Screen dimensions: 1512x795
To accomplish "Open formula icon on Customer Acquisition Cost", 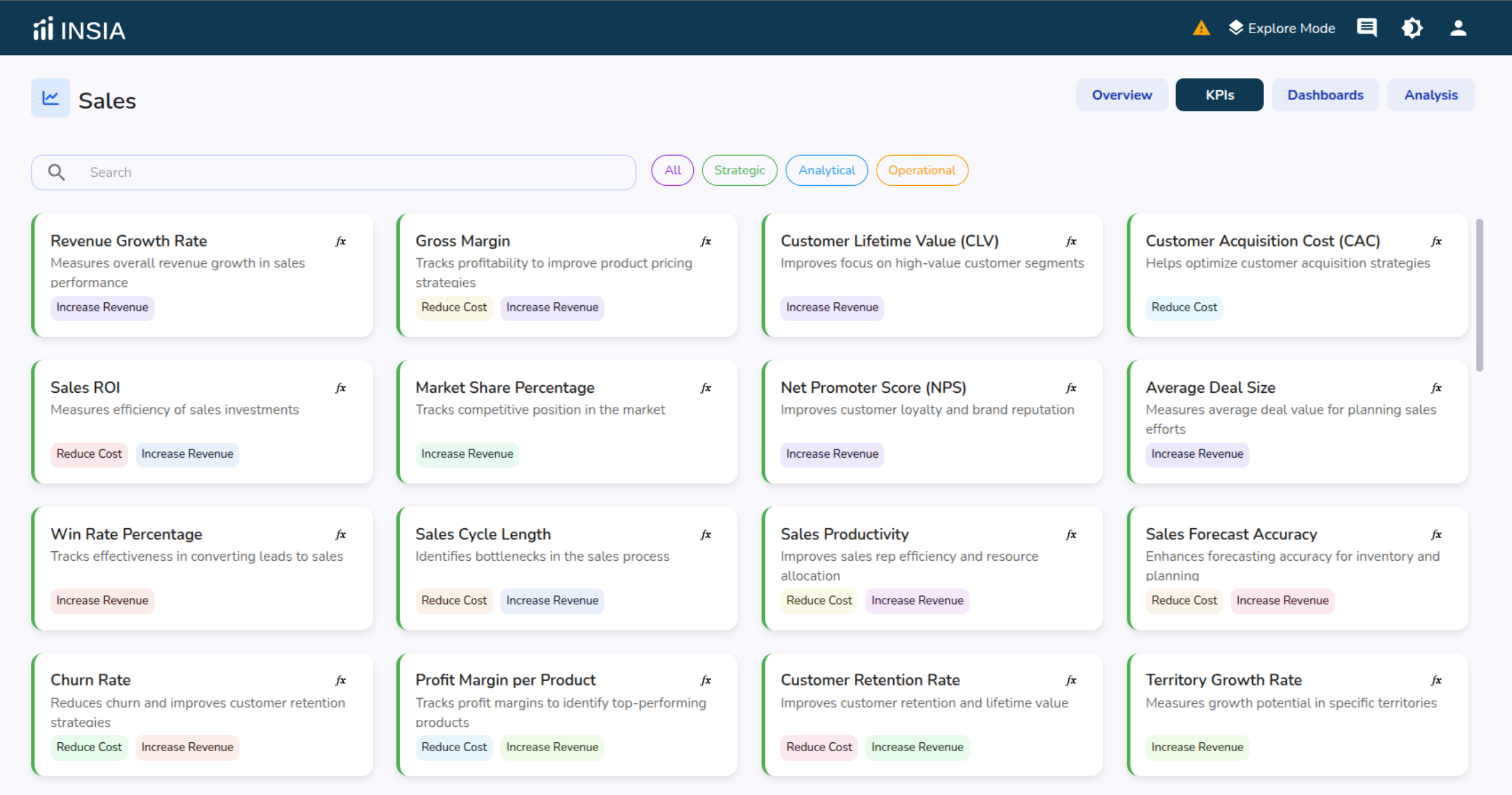I will pos(1436,241).
